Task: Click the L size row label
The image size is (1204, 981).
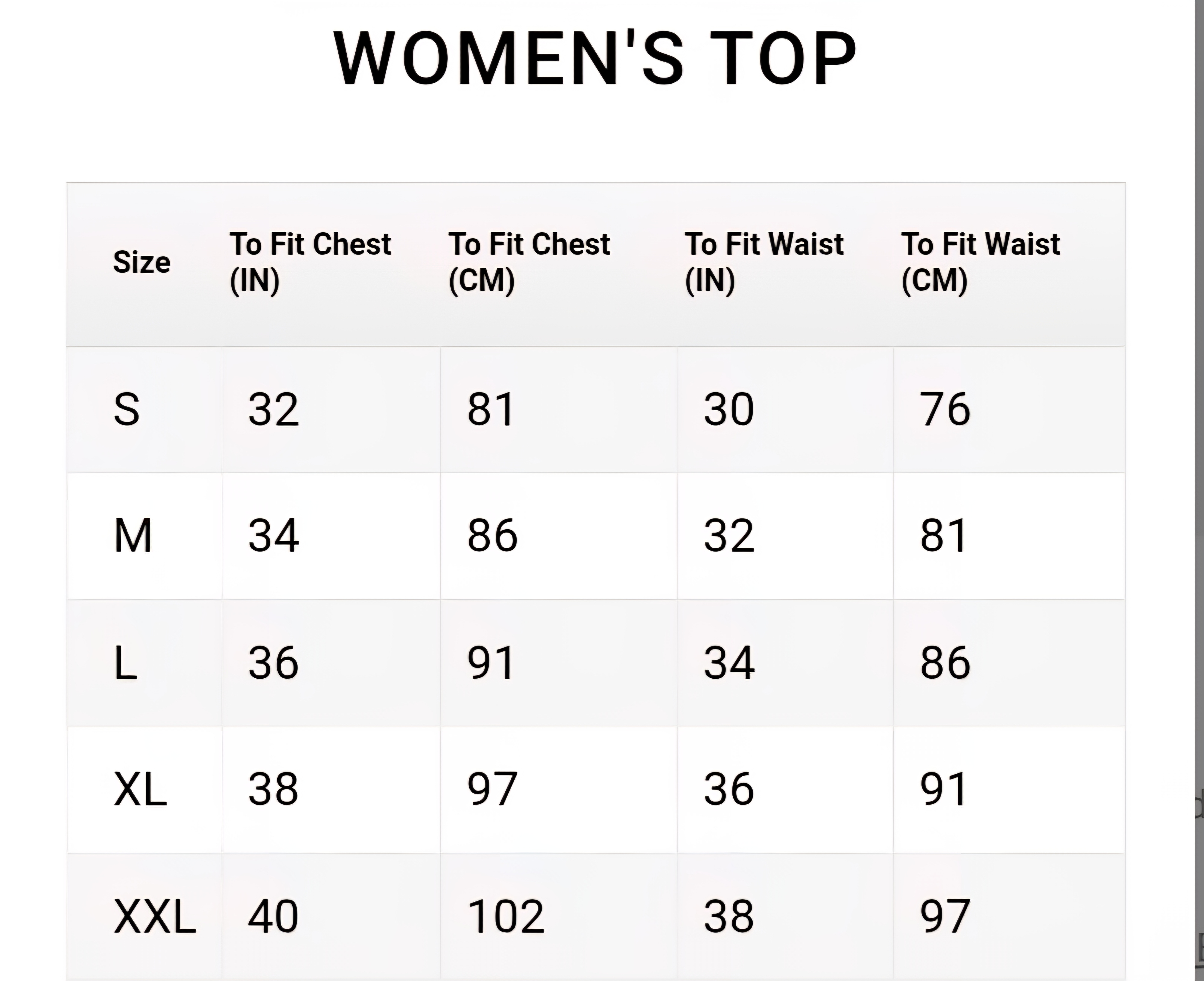Action: (x=125, y=662)
